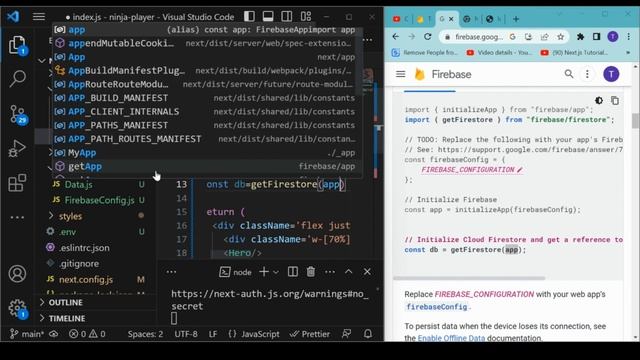
Task: Close the terminal panel
Action: (x=367, y=272)
